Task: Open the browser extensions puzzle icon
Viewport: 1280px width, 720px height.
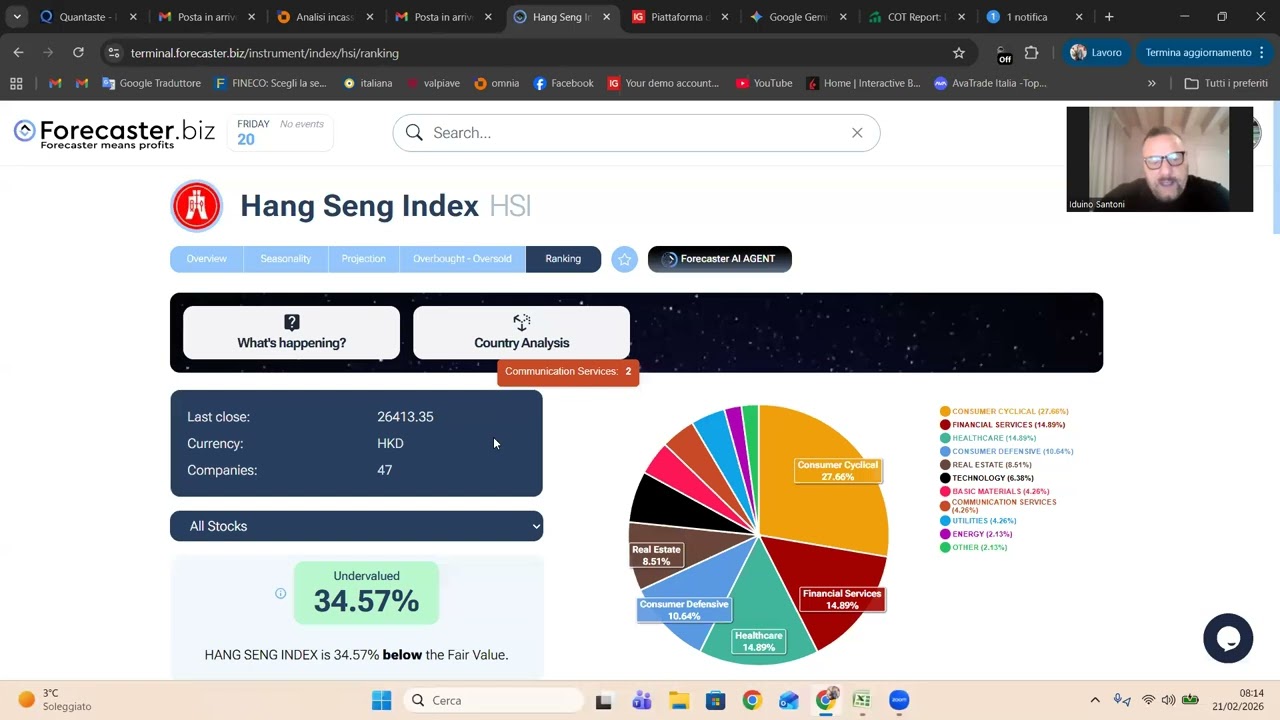Action: click(x=1032, y=53)
